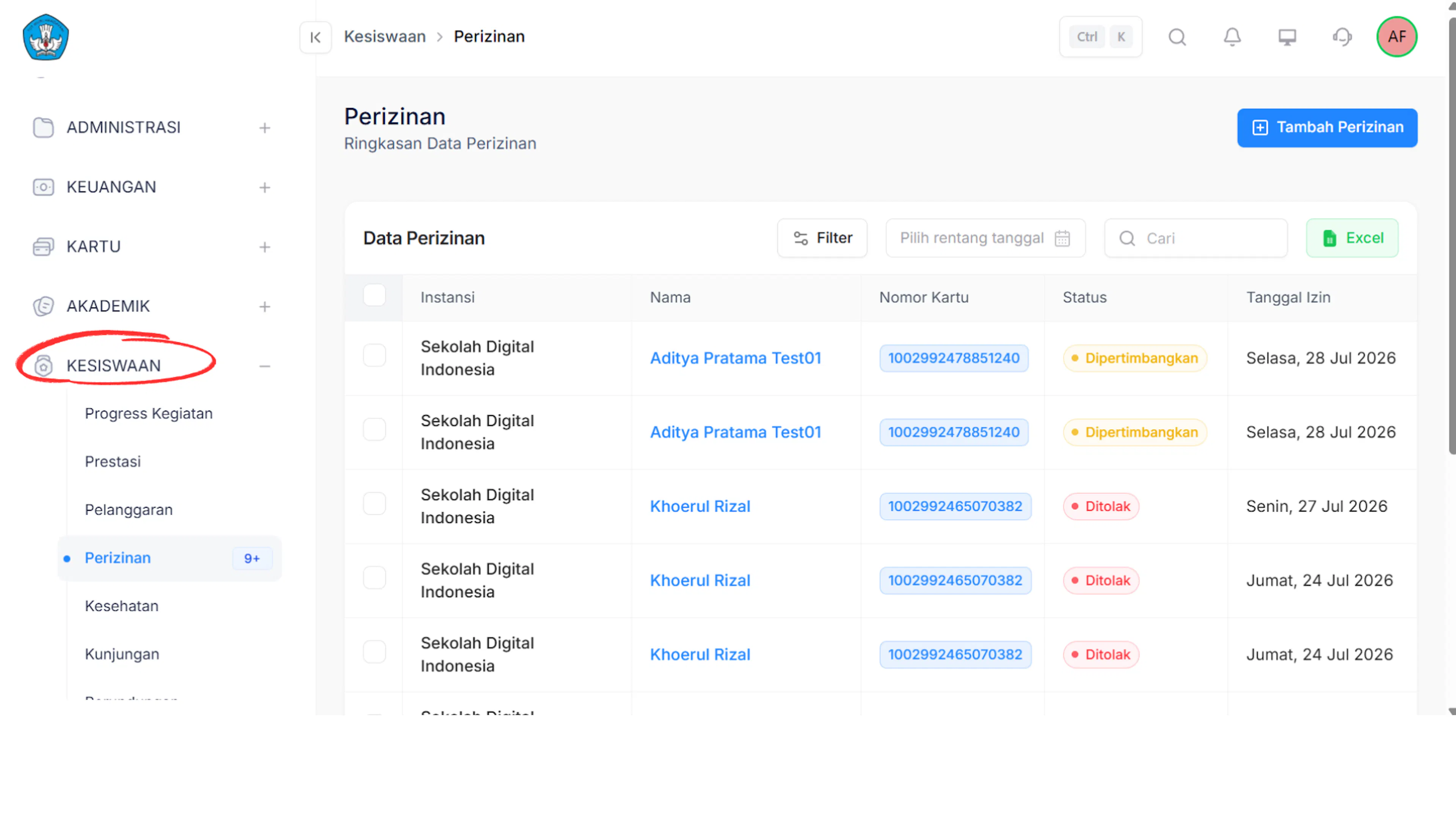Open Perizinan submenu item
This screenshot has height=819, width=1456.
(169, 559)
